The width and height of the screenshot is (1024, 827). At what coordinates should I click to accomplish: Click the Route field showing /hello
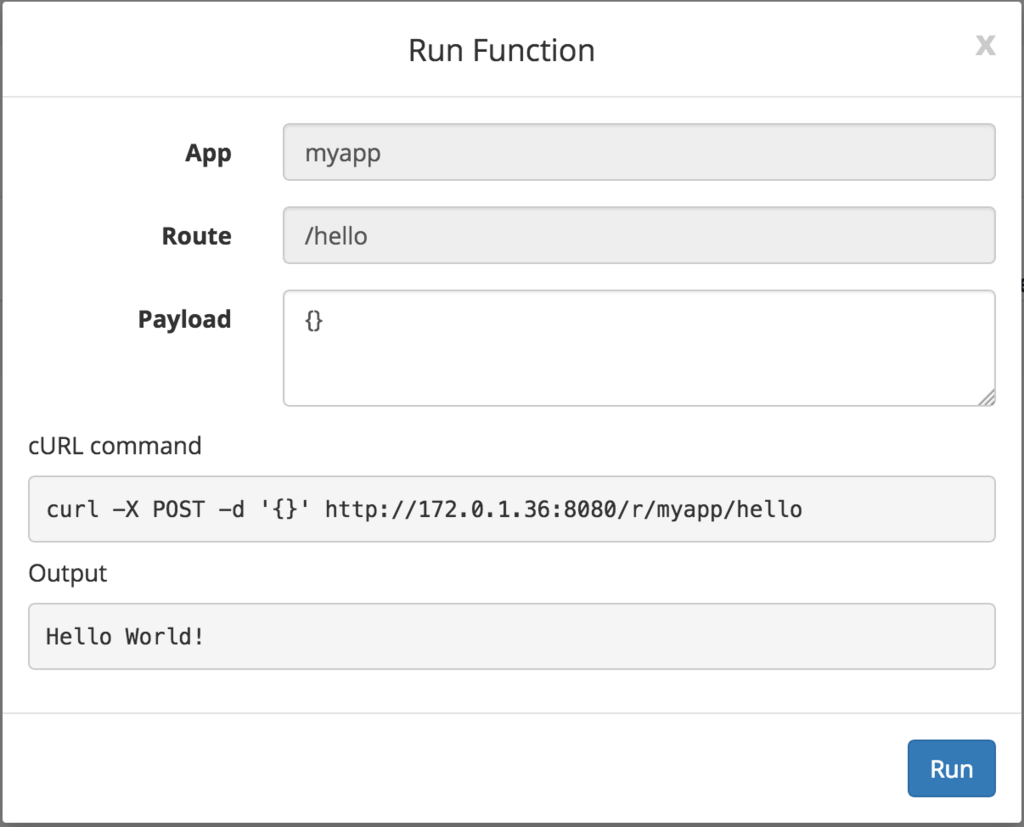(638, 236)
